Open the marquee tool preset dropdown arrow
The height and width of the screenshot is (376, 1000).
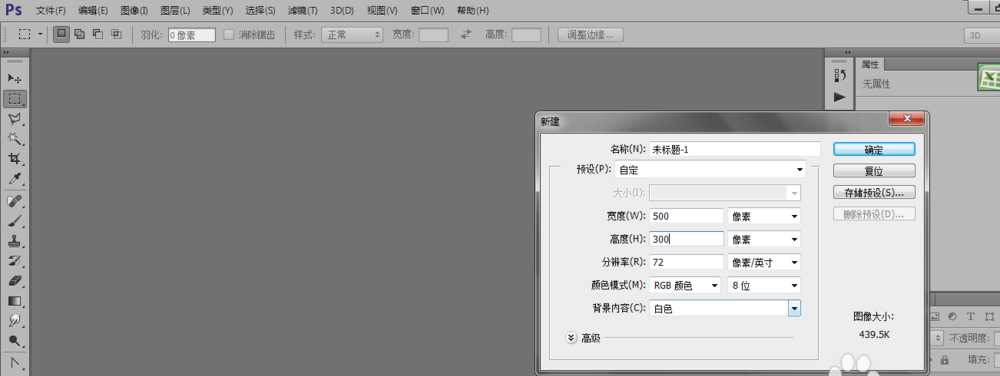40,34
